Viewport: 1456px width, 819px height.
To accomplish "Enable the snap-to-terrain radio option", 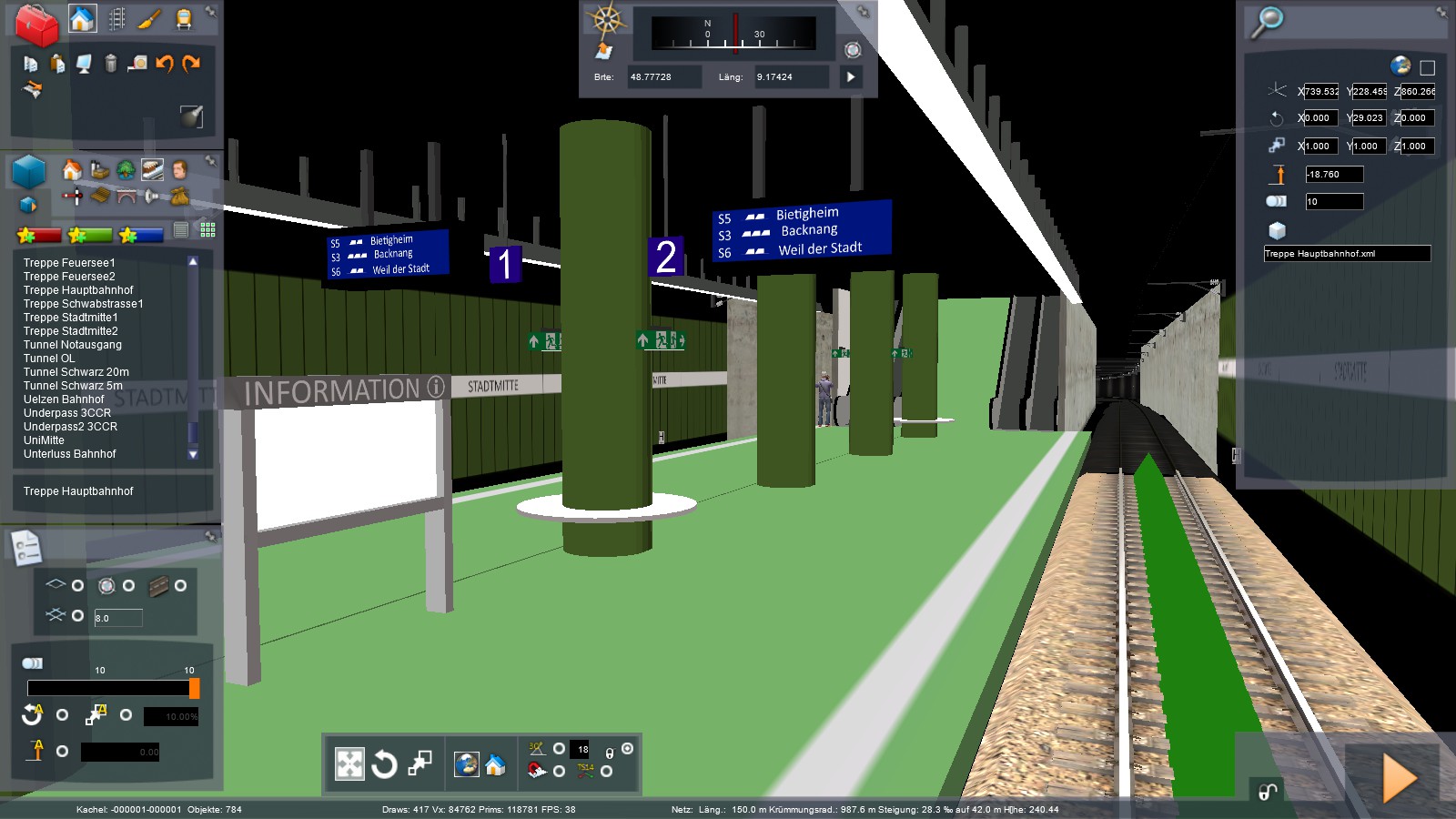I will [77, 585].
